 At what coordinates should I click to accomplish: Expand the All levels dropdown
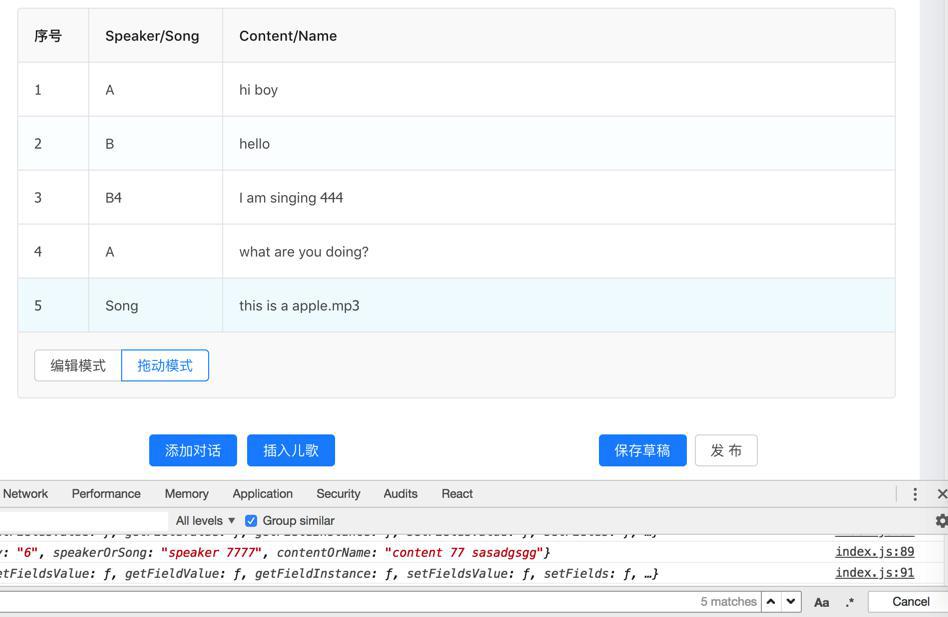point(205,521)
